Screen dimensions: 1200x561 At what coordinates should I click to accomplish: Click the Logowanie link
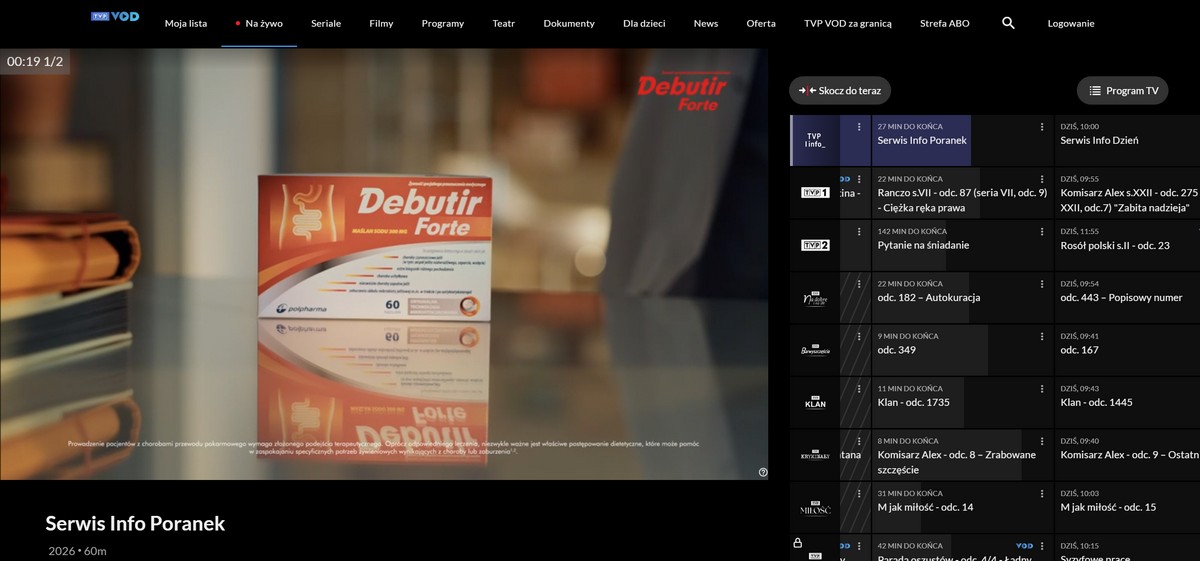(1071, 23)
